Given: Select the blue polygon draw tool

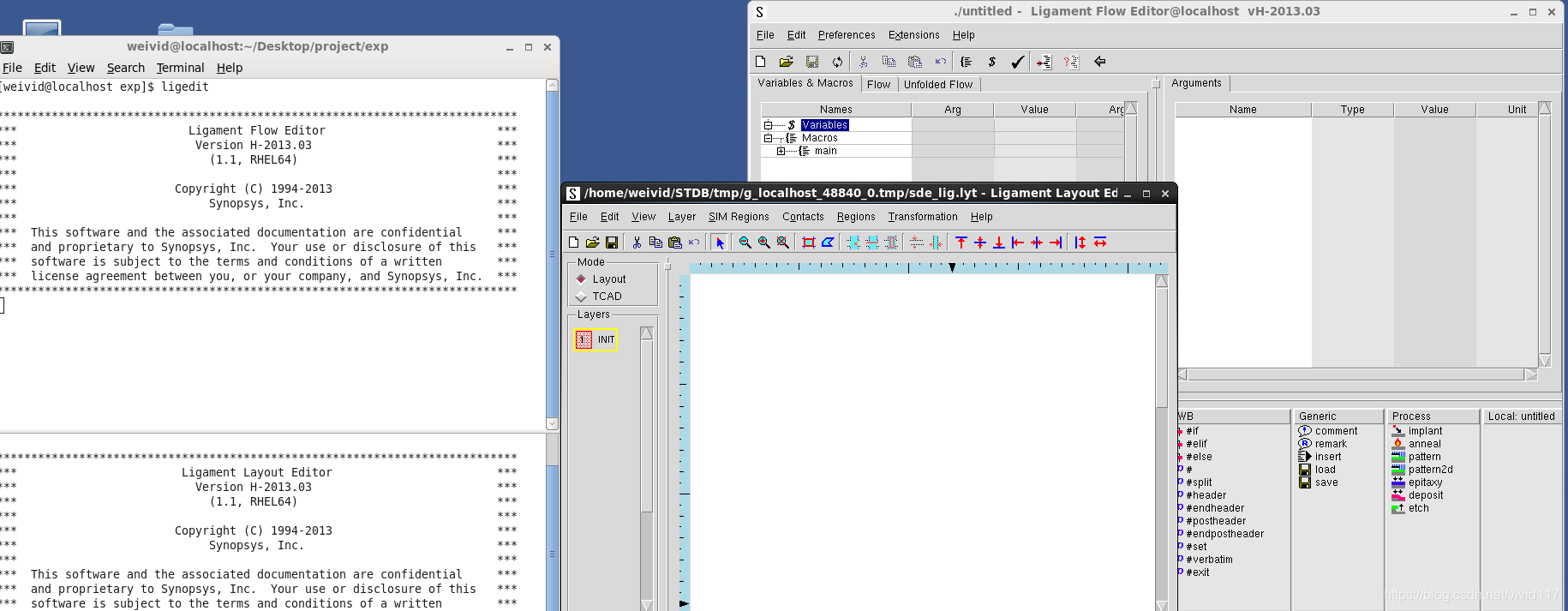Looking at the screenshot, I should click(828, 243).
